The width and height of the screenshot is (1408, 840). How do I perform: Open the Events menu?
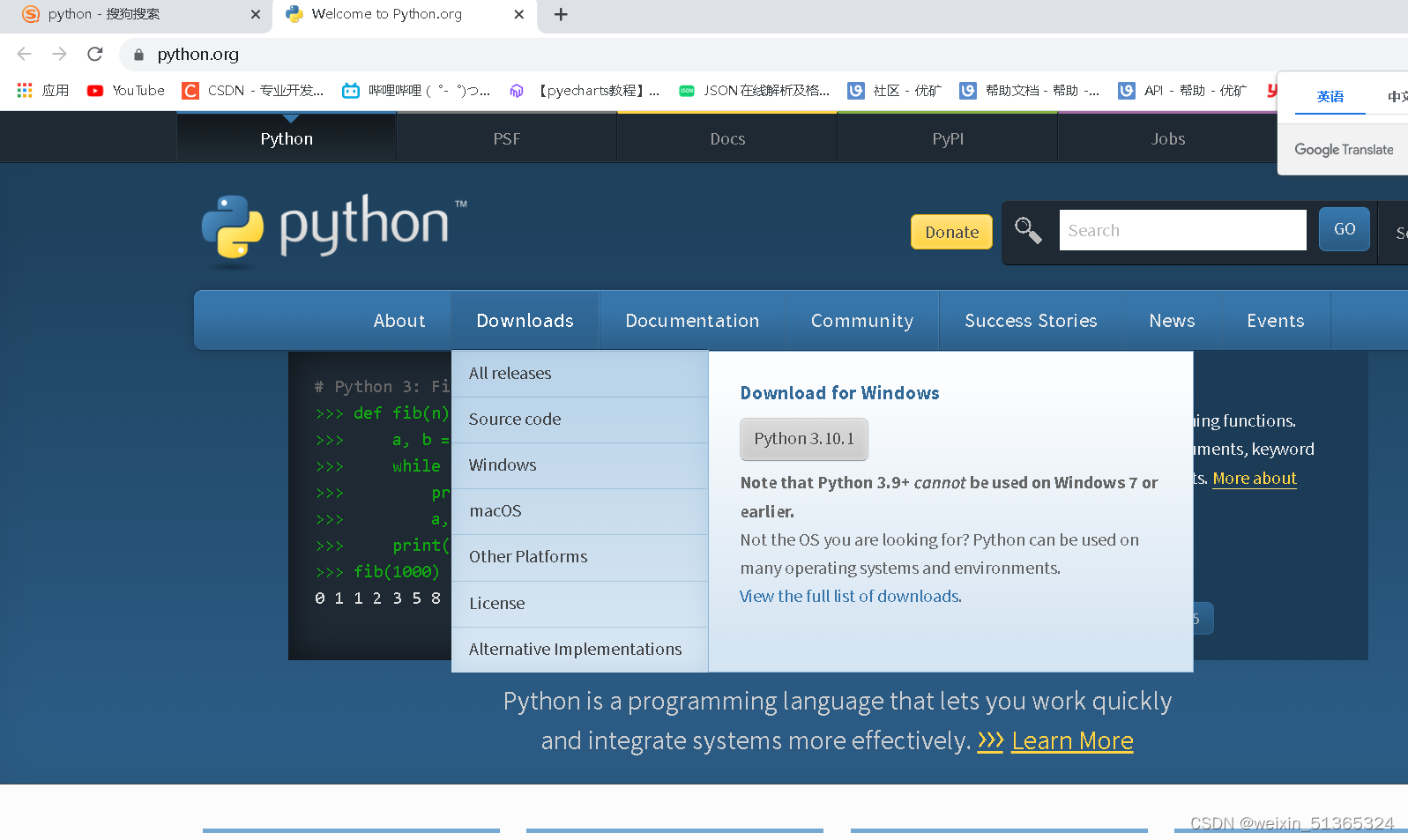point(1275,321)
